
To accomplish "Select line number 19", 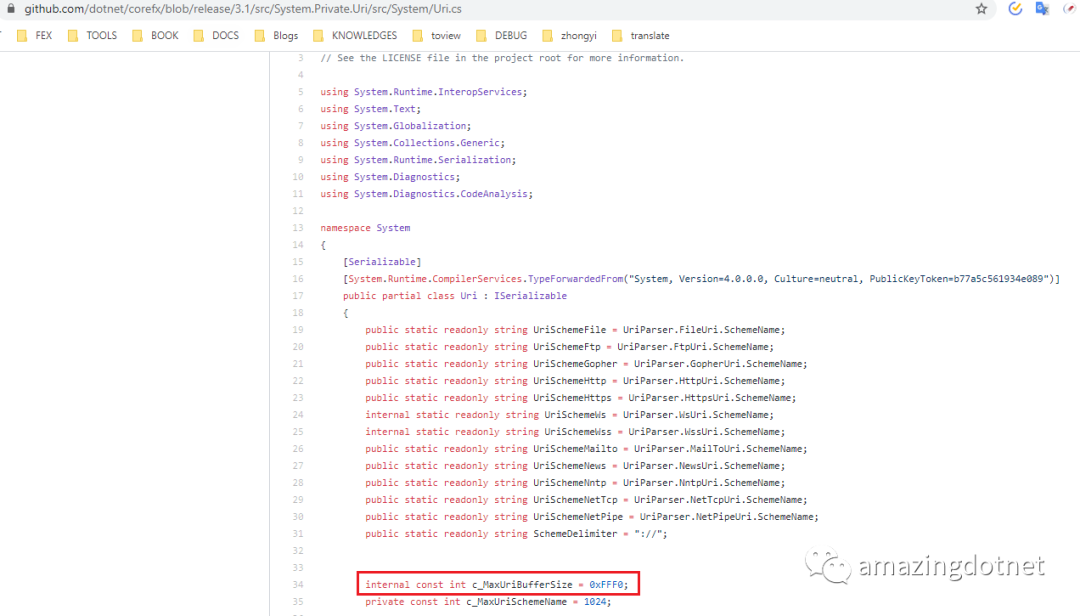I will click(x=298, y=329).
